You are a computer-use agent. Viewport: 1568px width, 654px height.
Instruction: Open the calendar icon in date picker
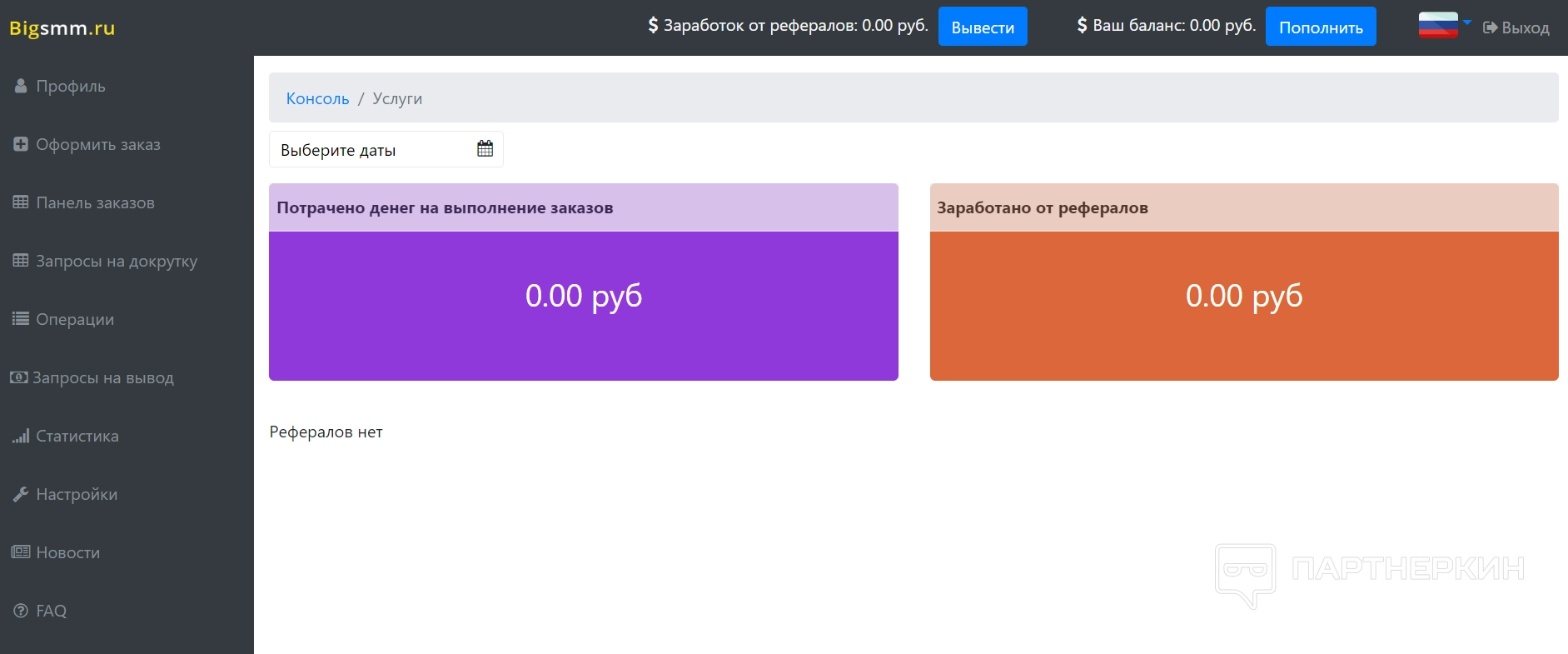(x=485, y=149)
